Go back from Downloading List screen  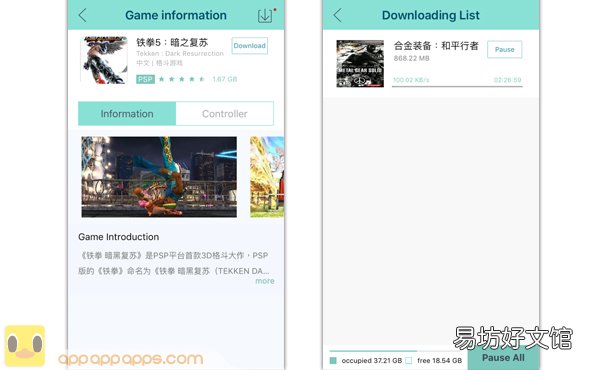(337, 15)
